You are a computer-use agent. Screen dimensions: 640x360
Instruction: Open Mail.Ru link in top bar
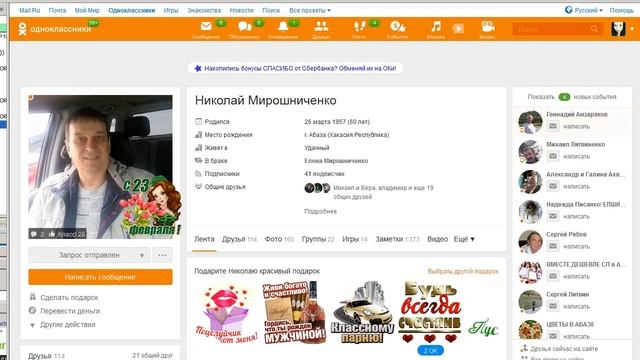(29, 10)
